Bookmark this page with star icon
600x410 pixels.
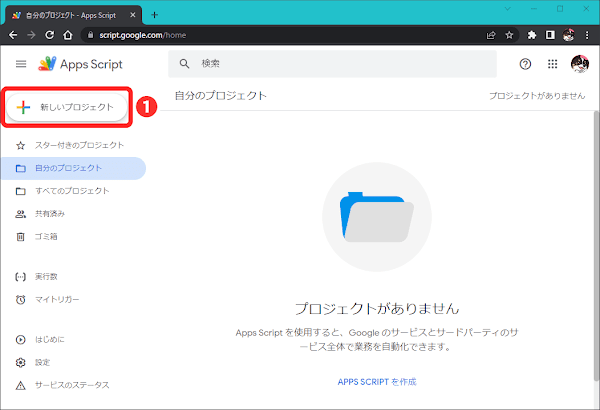(509, 35)
